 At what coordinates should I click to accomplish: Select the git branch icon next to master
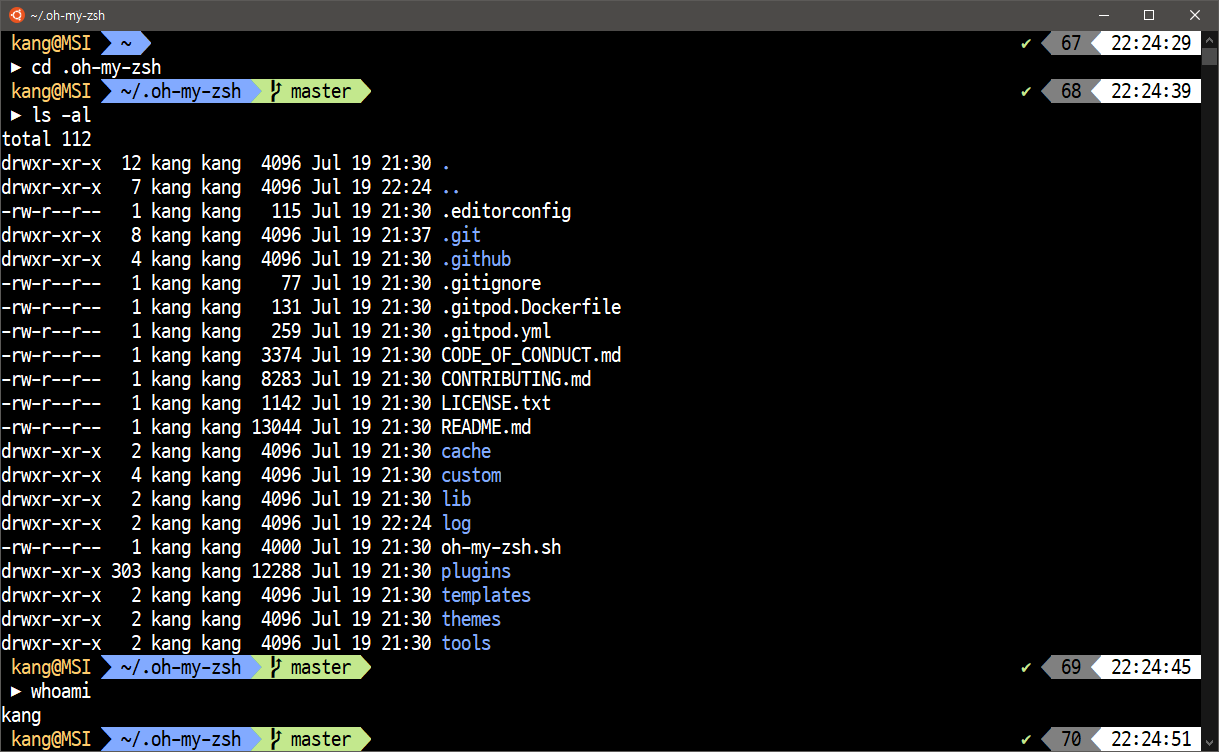275,91
